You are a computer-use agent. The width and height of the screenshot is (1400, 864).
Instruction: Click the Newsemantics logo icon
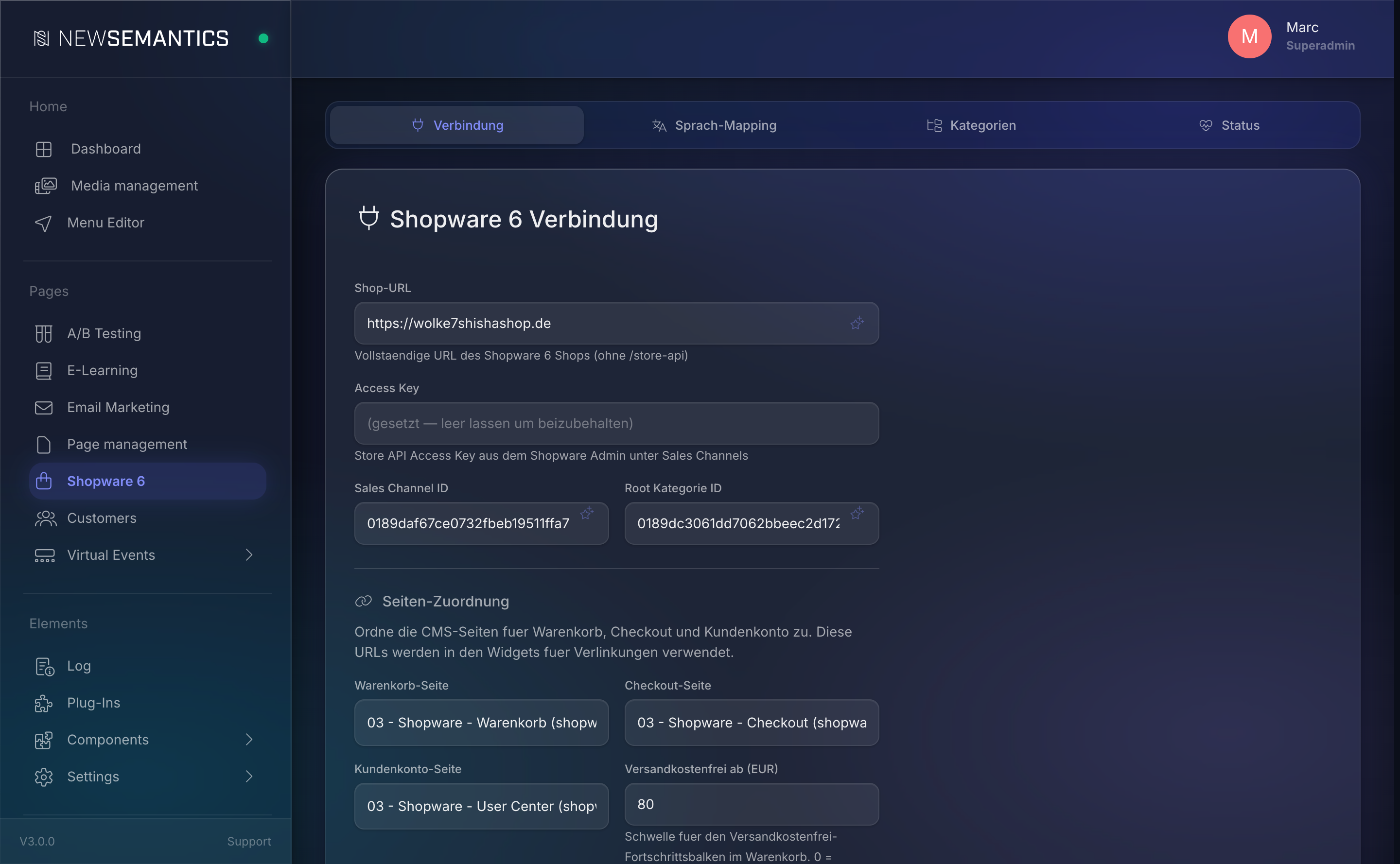[x=41, y=38]
